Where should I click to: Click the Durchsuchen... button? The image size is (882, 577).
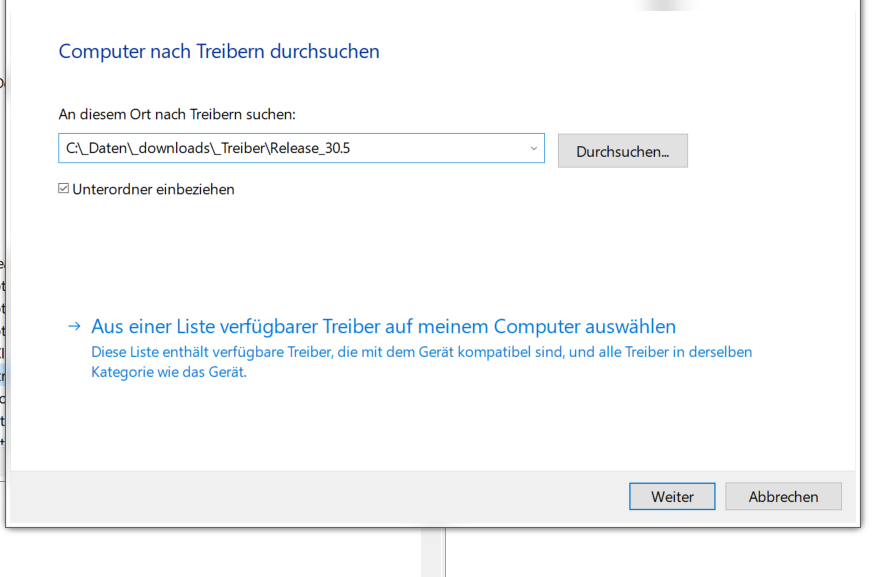pos(622,151)
